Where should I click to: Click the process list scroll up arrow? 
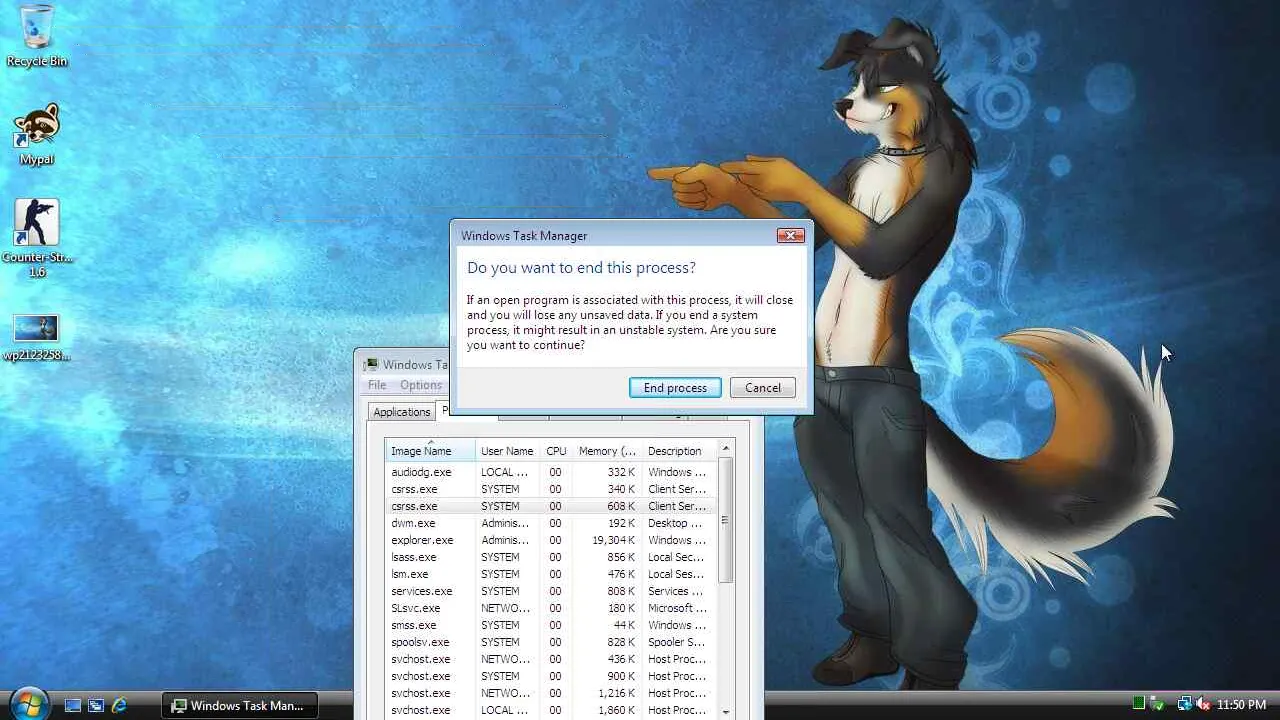(x=727, y=449)
